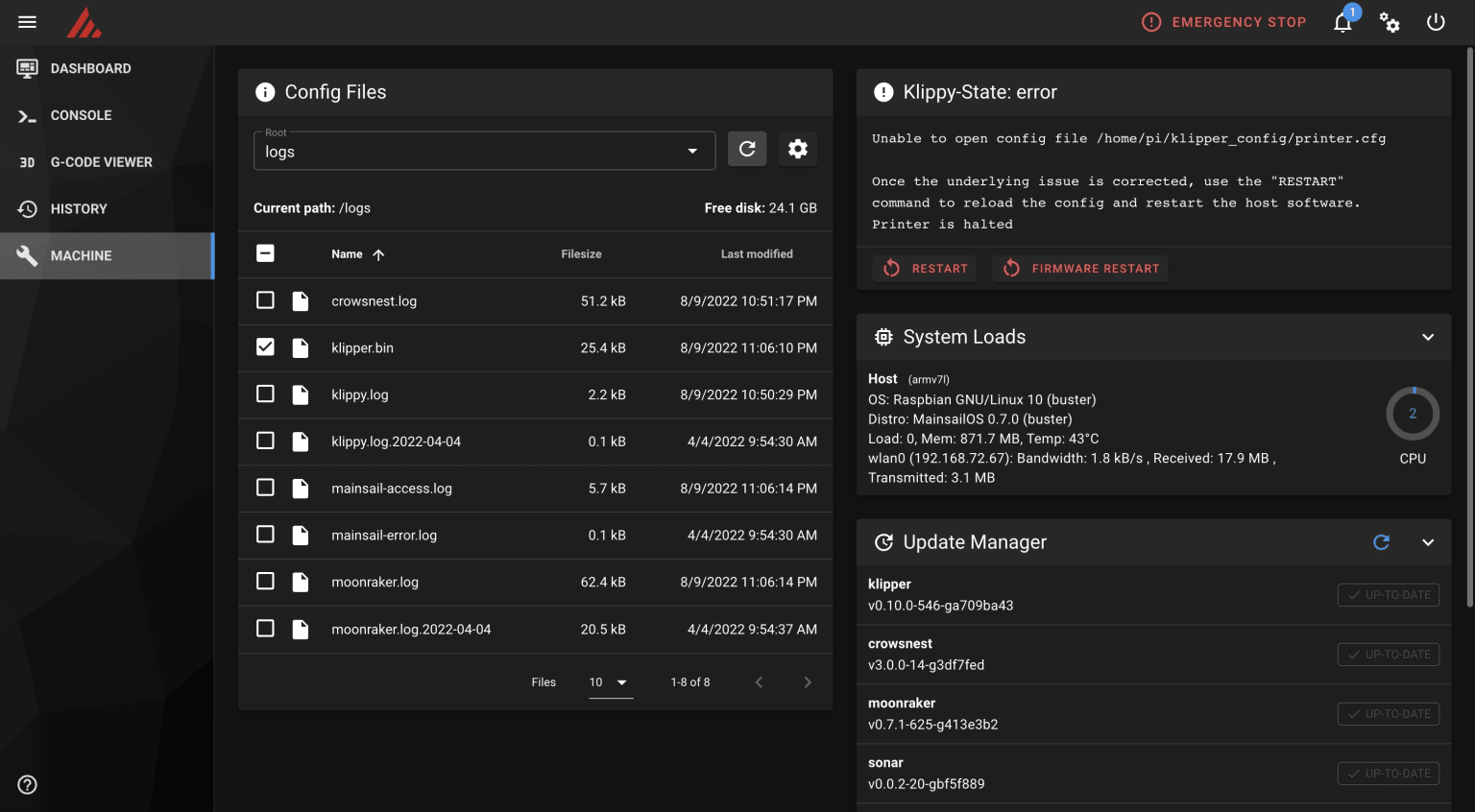Check the mainsail-error.log checkbox
Image resolution: width=1475 pixels, height=812 pixels.
click(x=266, y=535)
